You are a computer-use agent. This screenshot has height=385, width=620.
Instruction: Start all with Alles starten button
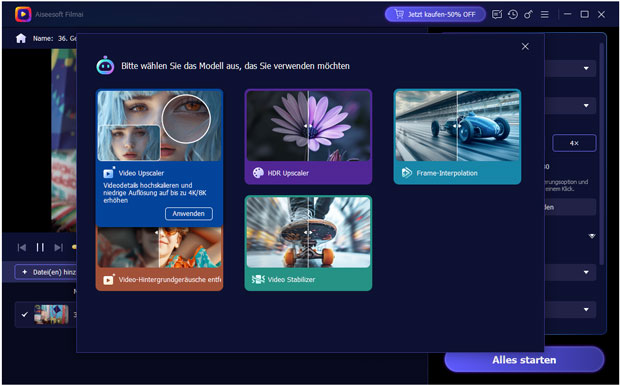click(524, 360)
